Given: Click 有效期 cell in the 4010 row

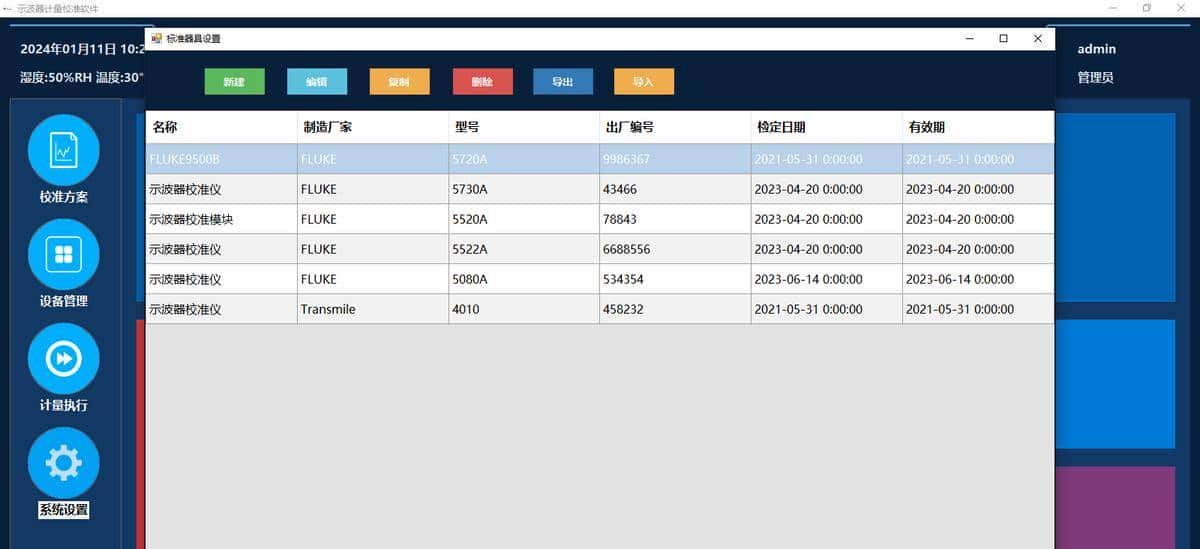Looking at the screenshot, I should tap(978, 309).
